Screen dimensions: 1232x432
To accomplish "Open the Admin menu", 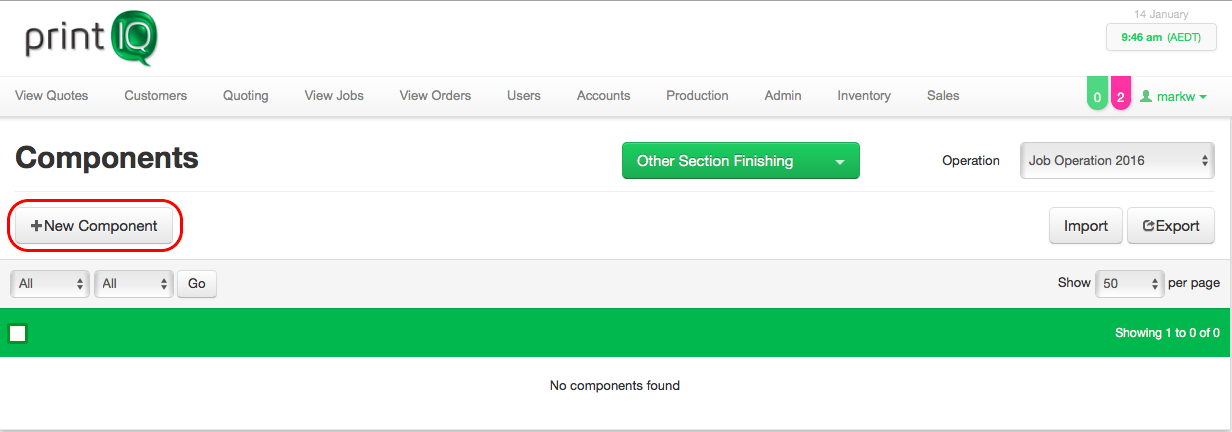I will click(783, 96).
